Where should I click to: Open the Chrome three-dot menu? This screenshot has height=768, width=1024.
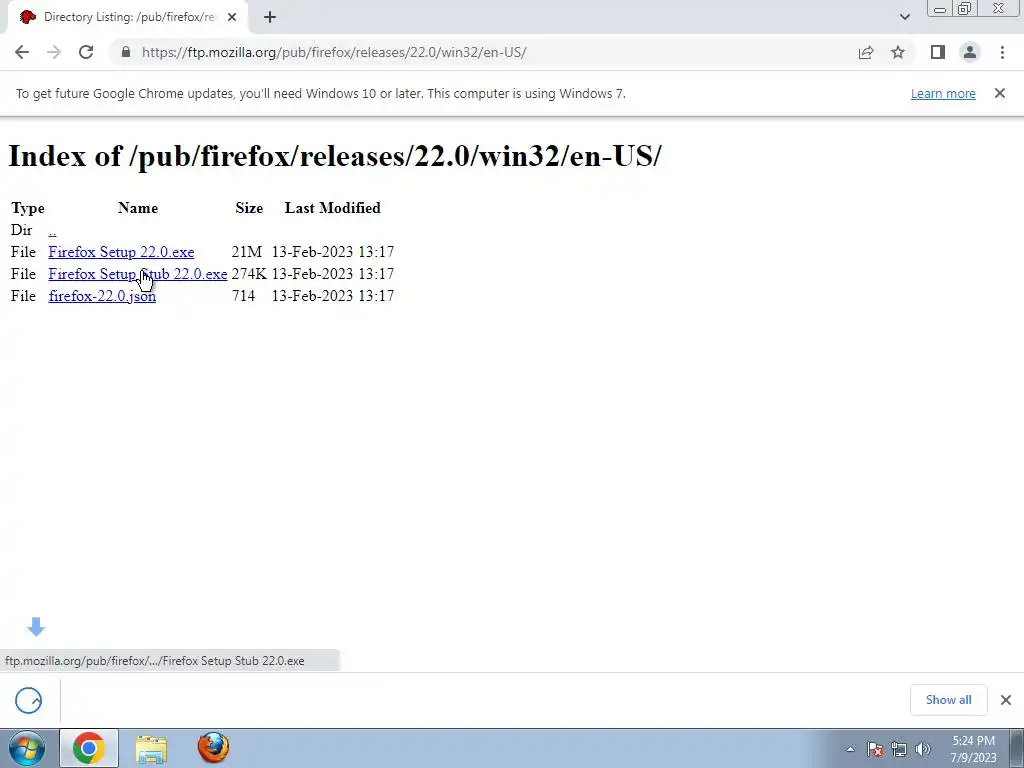(1002, 52)
